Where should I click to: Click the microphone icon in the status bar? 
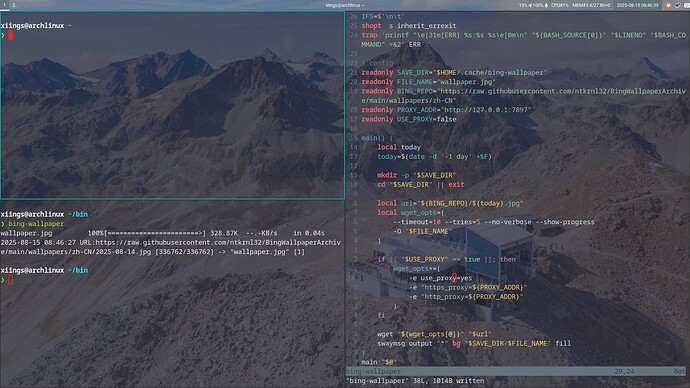[x=546, y=5]
